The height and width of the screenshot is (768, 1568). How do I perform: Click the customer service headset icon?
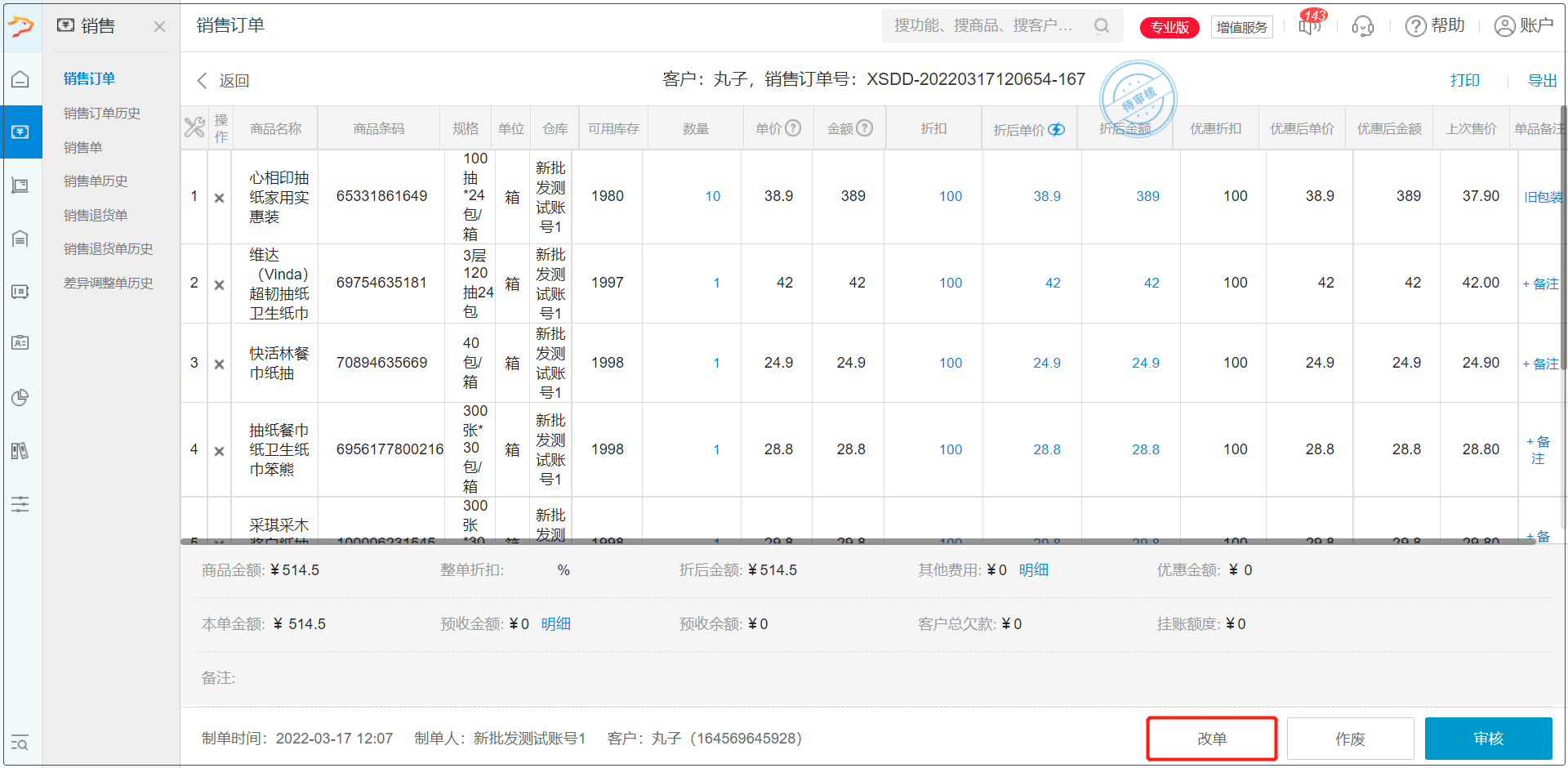pyautogui.click(x=1362, y=26)
